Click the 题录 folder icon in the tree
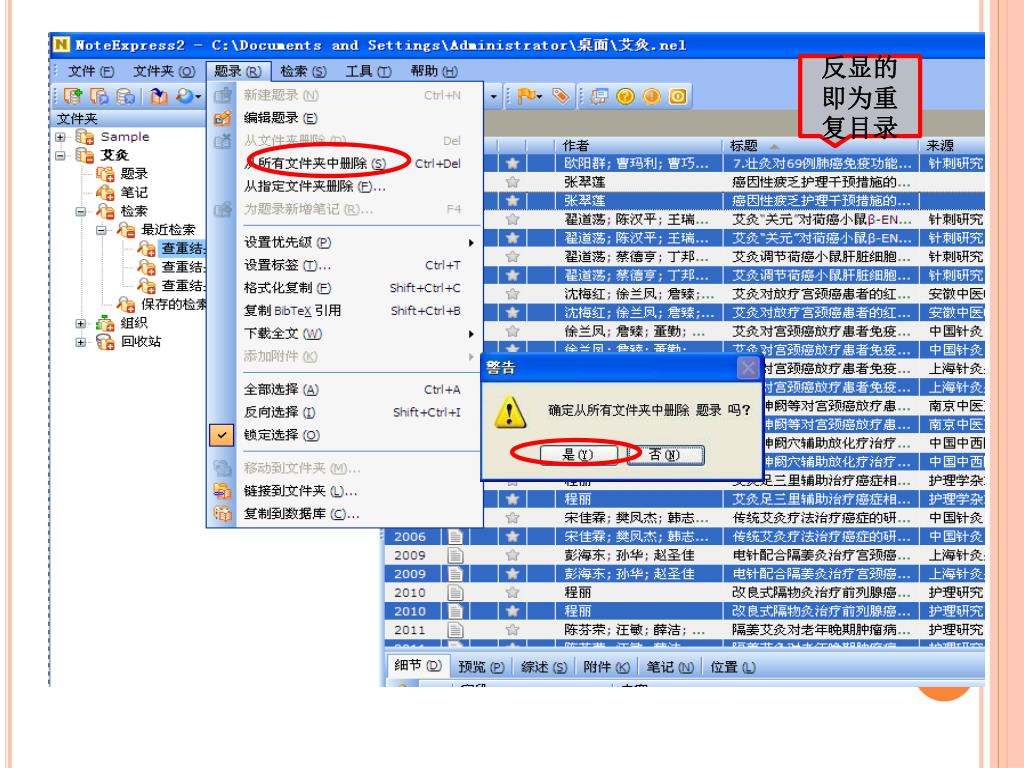 pyautogui.click(x=104, y=174)
